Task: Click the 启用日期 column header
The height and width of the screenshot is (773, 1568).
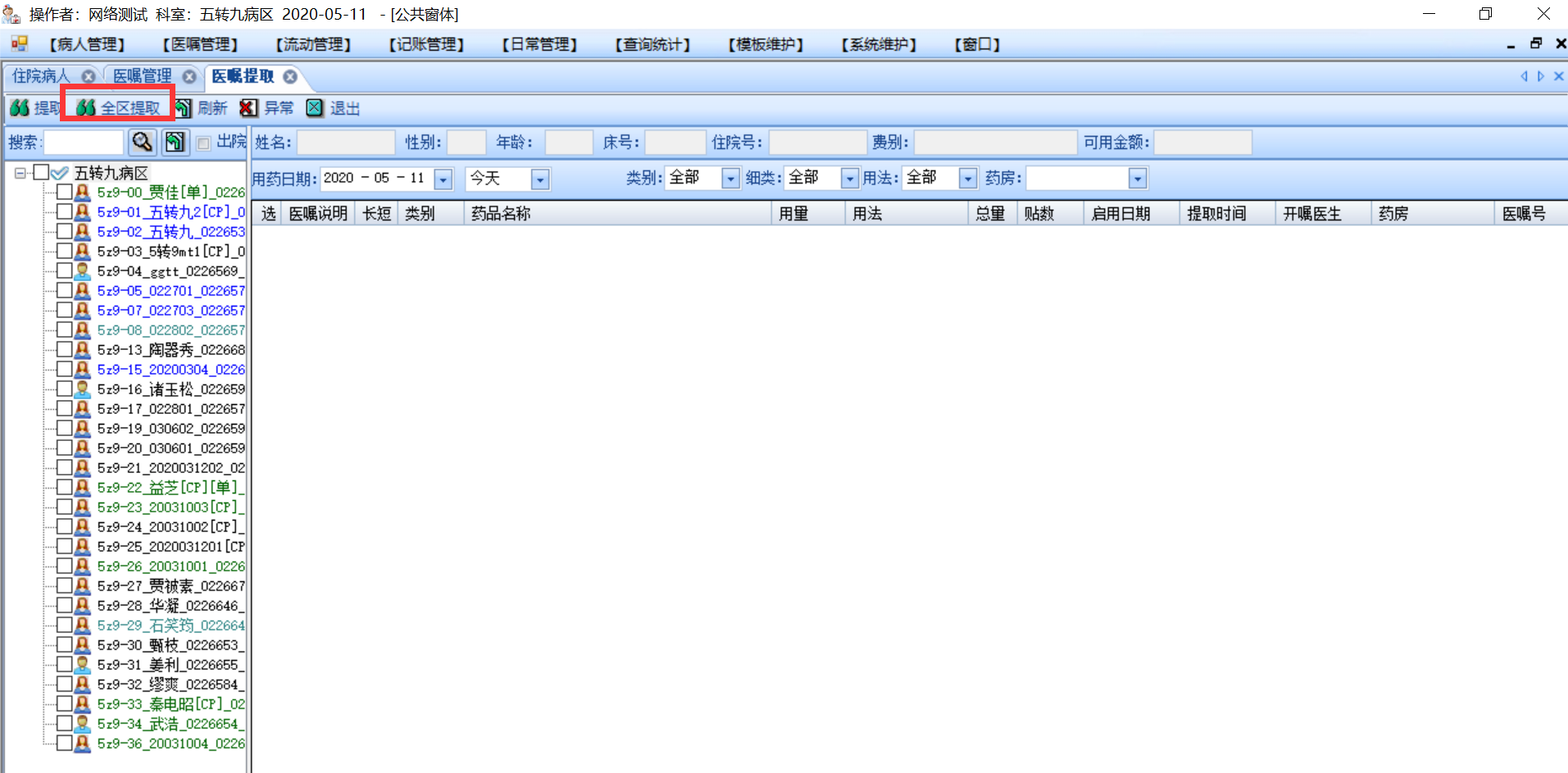Action: point(1132,213)
